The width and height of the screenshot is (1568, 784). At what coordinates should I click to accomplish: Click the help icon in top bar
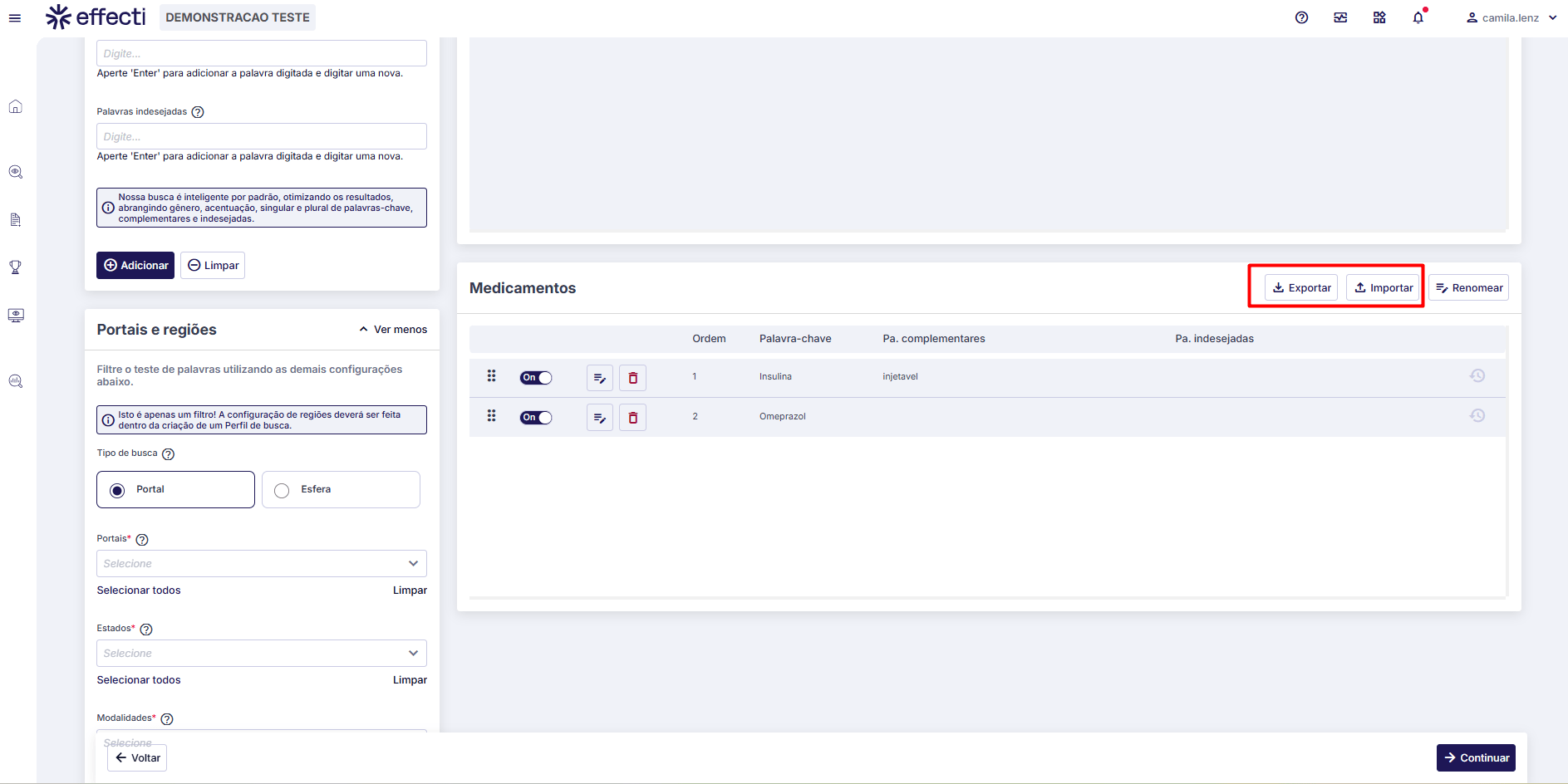tap(1301, 17)
